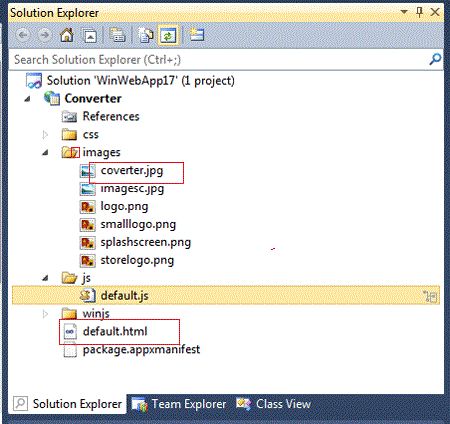
Task: Collapse the images folder
Action: tap(45, 153)
